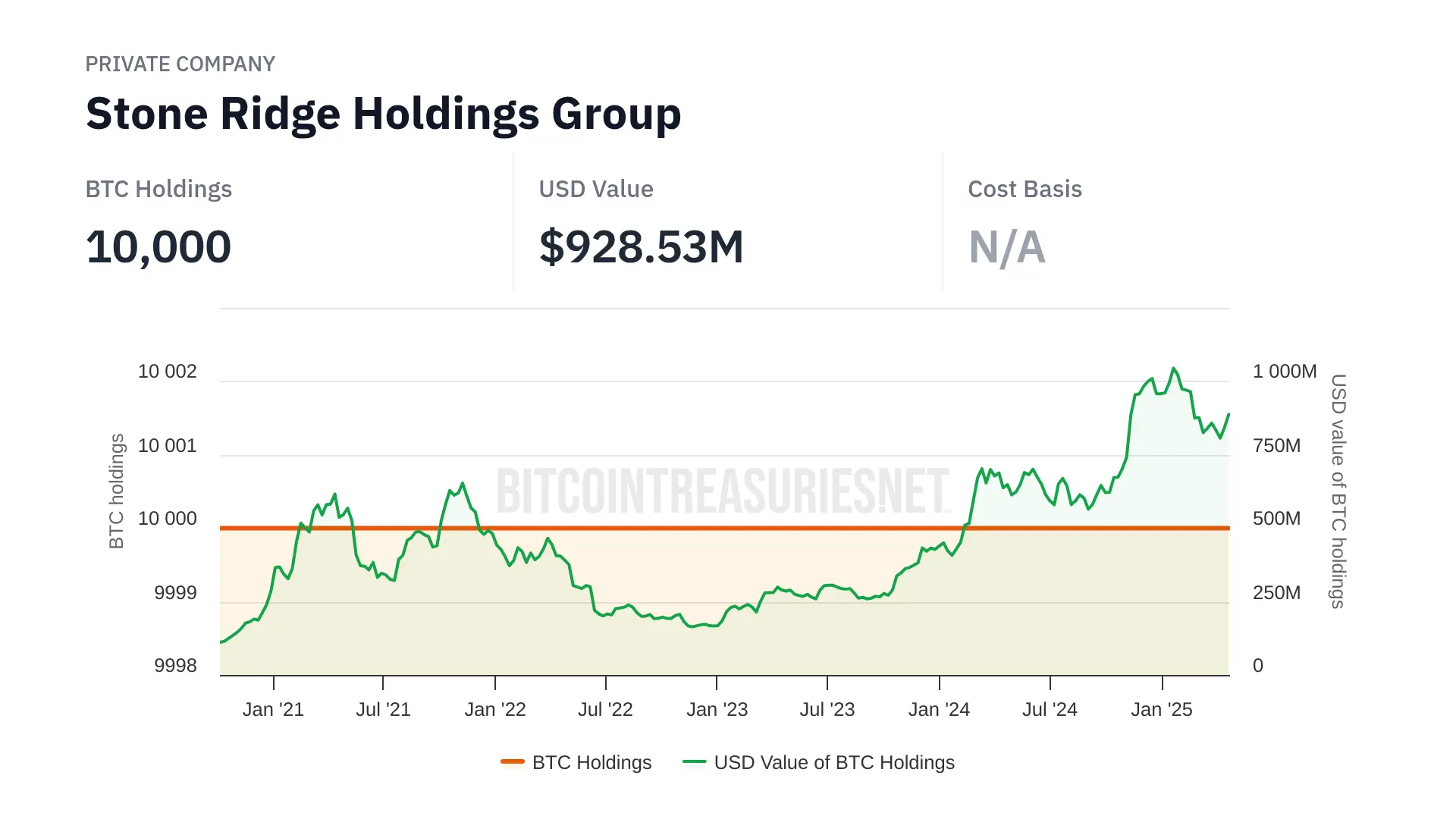The width and height of the screenshot is (1456, 819).
Task: Click the Jan '21 axis tick label
Action: [x=273, y=709]
